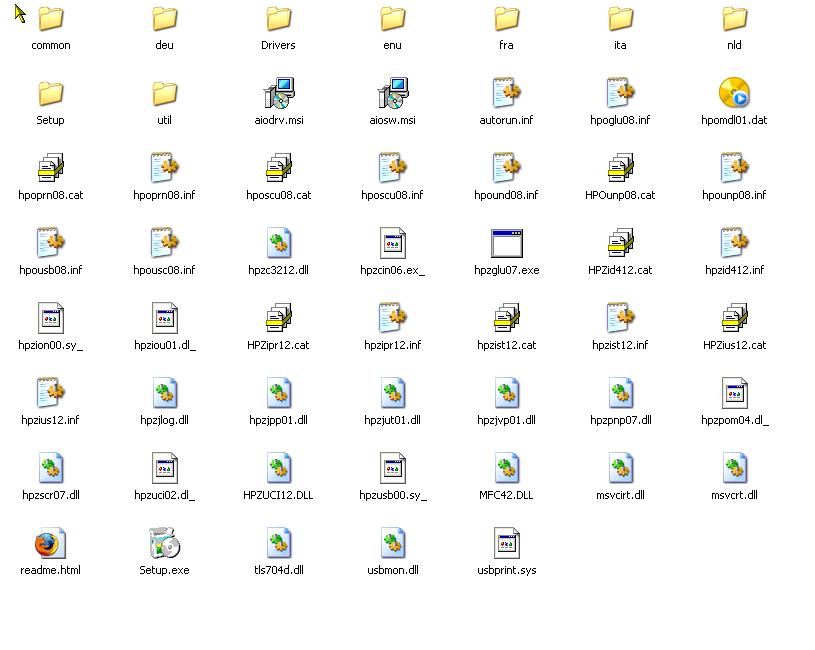Screen dimensions: 815x650
Task: Select the tls704d.dll library file
Action: click(x=278, y=544)
